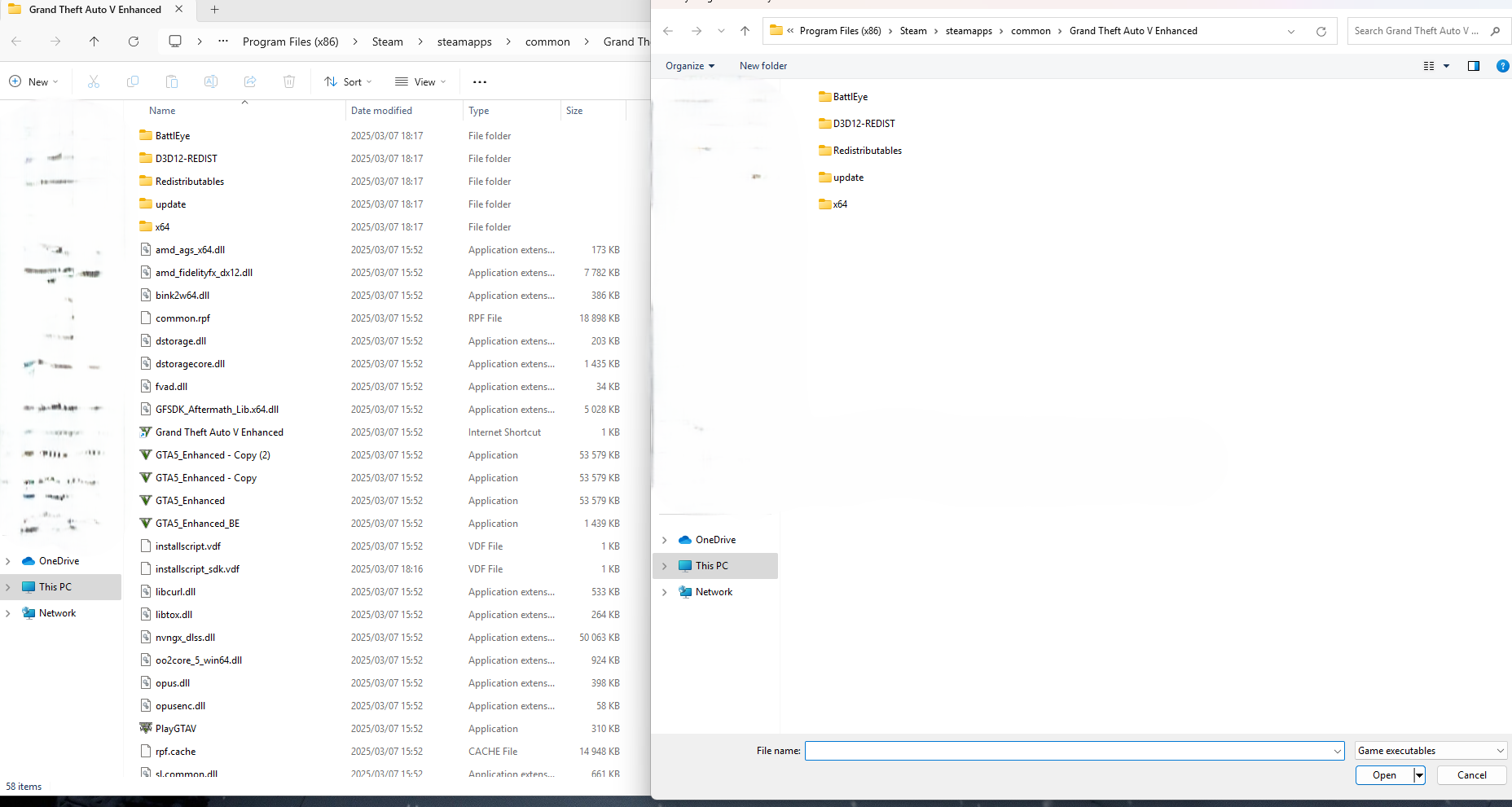This screenshot has height=807, width=1512.
Task: Select the x64 folder in the Open dialog
Action: (833, 204)
